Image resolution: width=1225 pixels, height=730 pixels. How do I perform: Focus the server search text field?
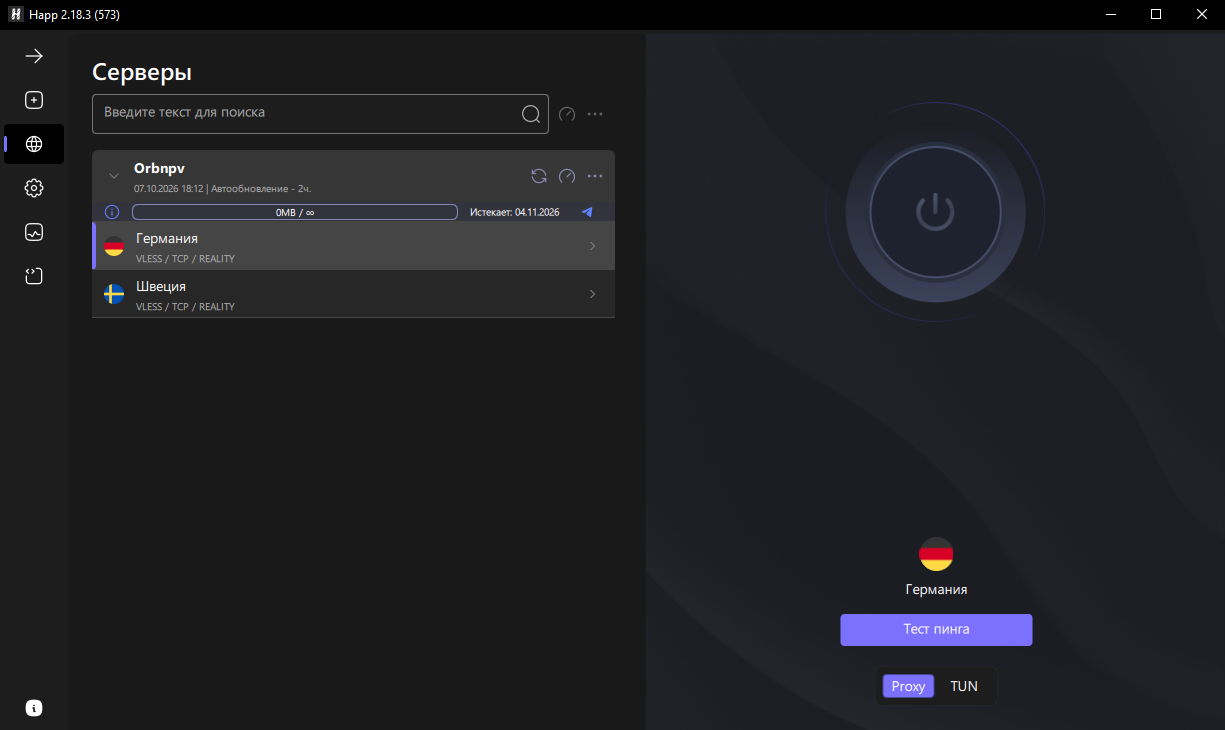320,114
